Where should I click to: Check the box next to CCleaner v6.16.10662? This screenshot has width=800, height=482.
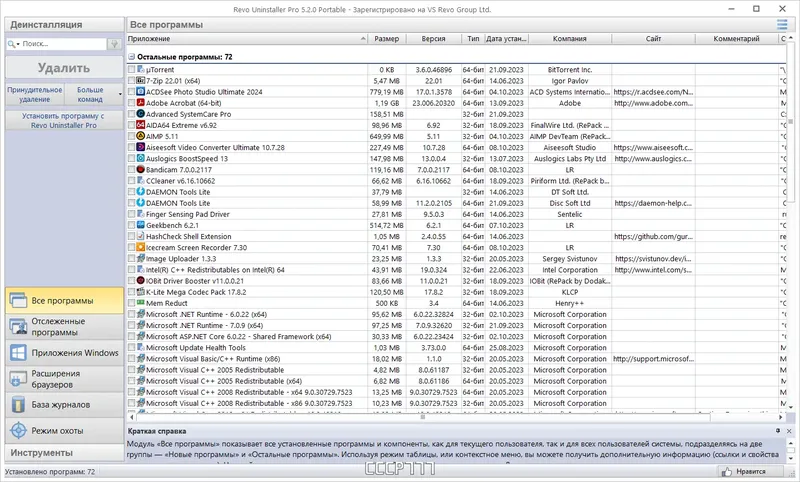[132, 181]
